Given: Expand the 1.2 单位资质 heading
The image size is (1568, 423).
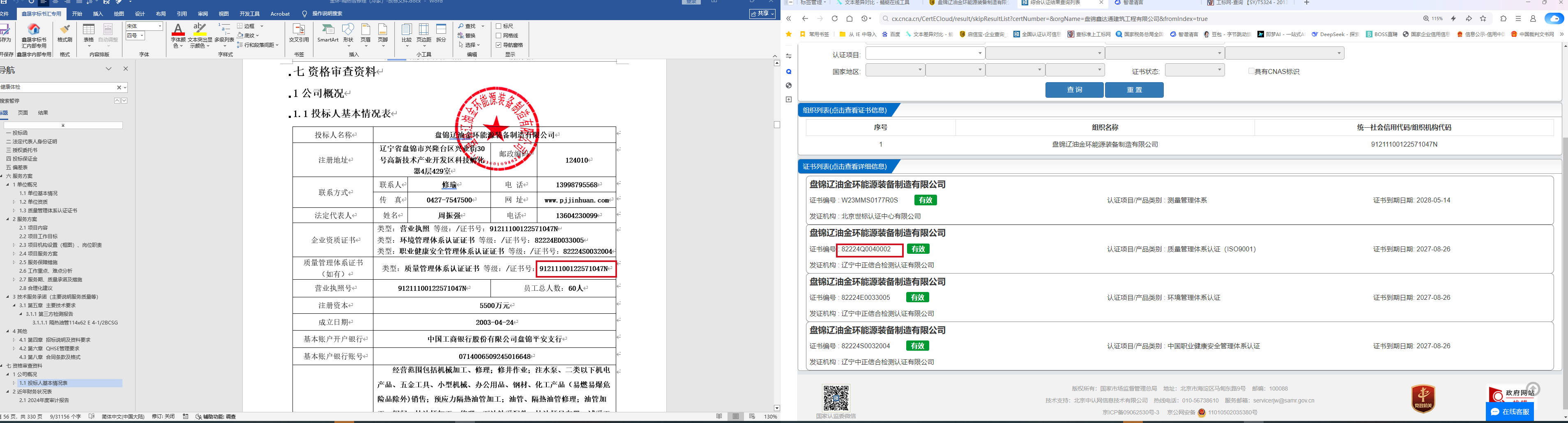Looking at the screenshot, I should [14, 202].
